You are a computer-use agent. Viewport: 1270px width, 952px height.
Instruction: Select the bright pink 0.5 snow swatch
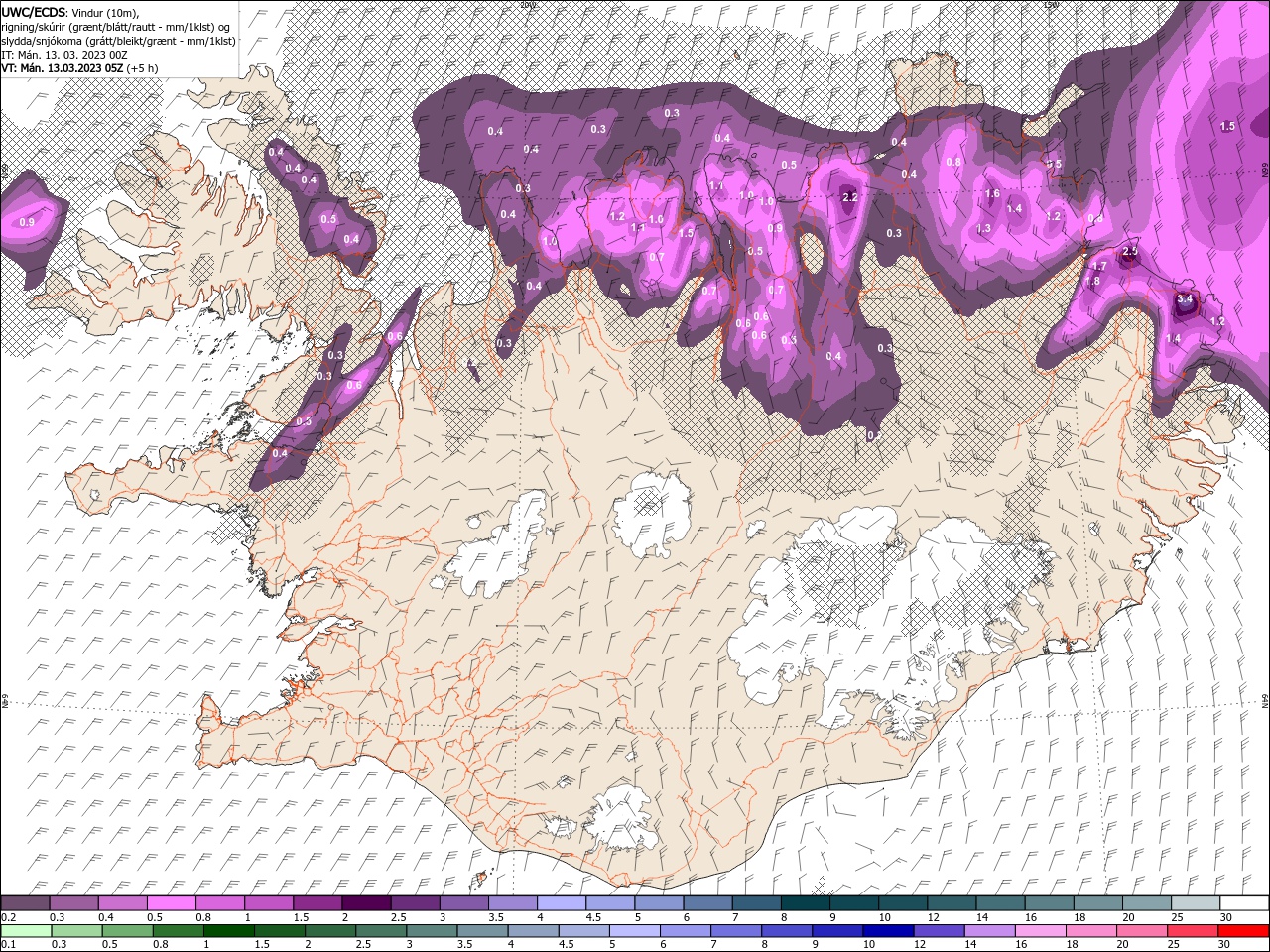click(x=172, y=903)
